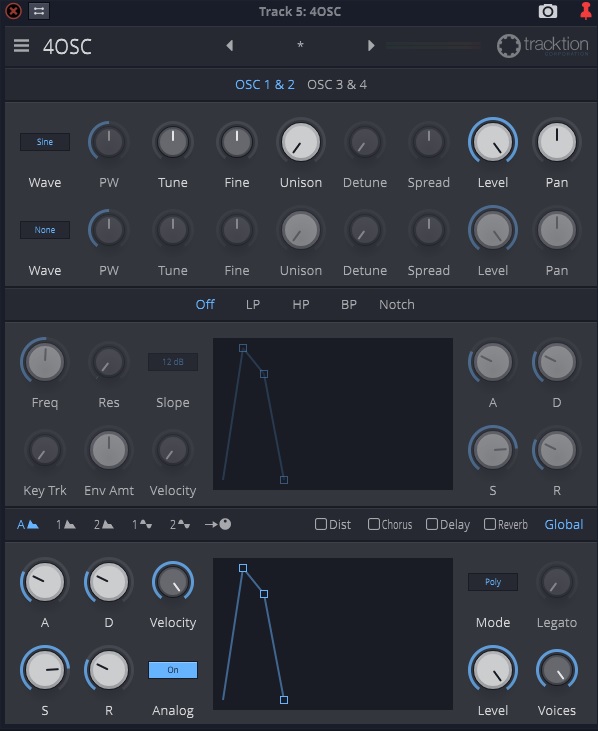This screenshot has width=598, height=731.
Task: Close the 4OSC plugin window
Action: pyautogui.click(x=13, y=11)
